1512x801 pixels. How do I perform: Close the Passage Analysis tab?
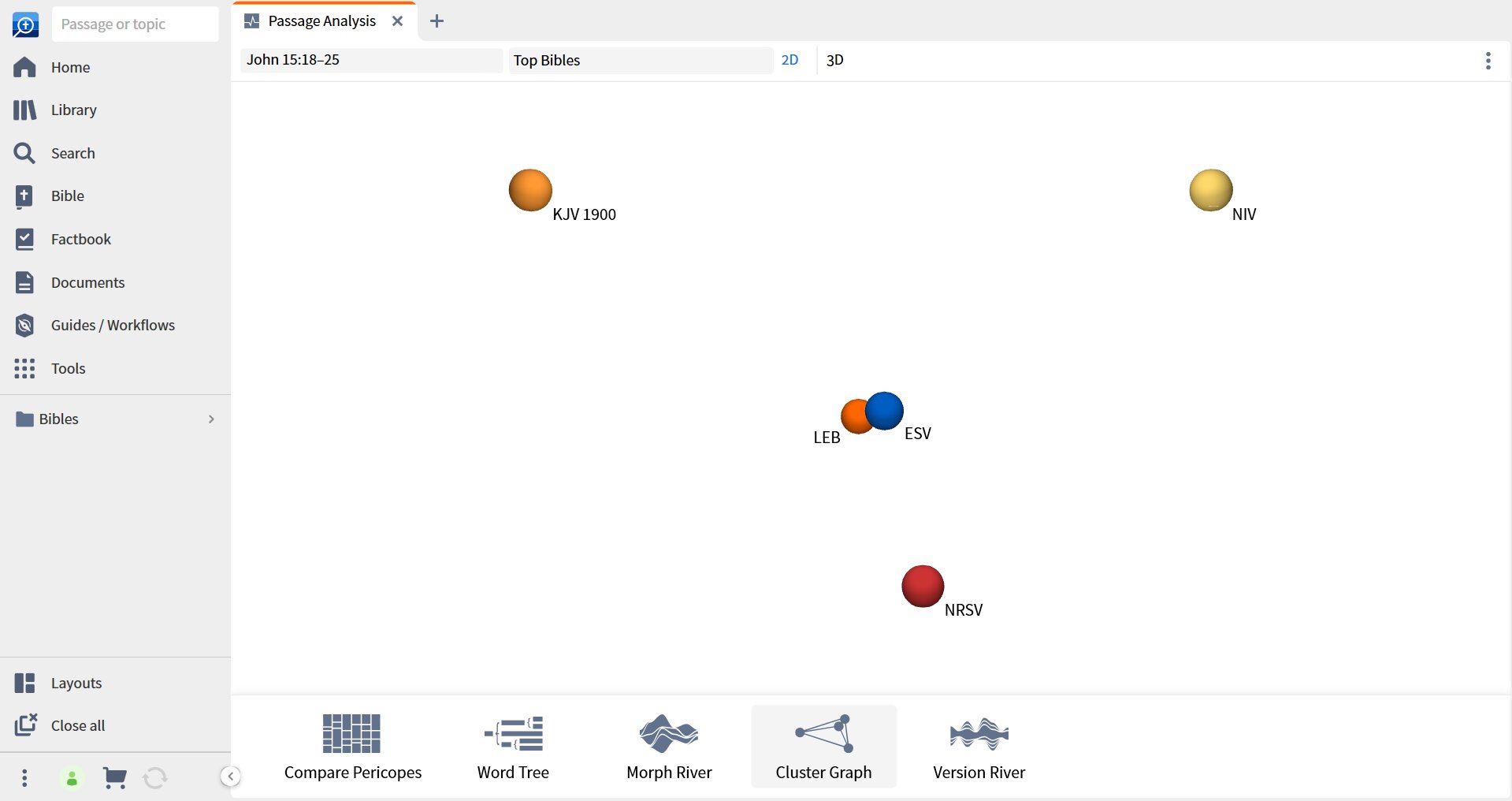pyautogui.click(x=398, y=21)
